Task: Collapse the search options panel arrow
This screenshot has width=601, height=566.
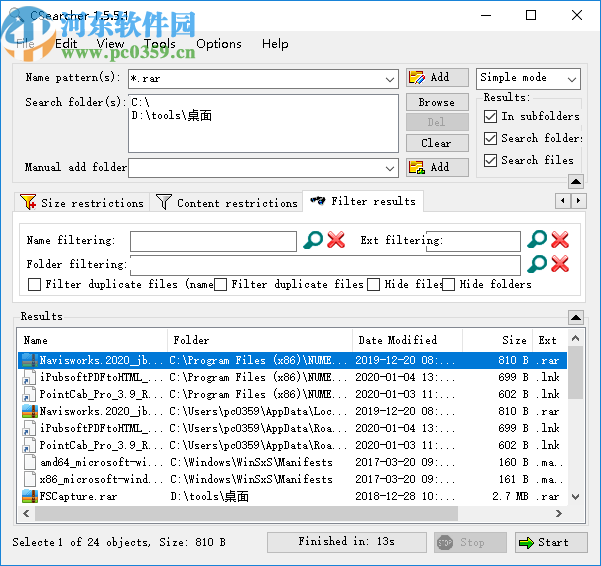Action: point(576,182)
